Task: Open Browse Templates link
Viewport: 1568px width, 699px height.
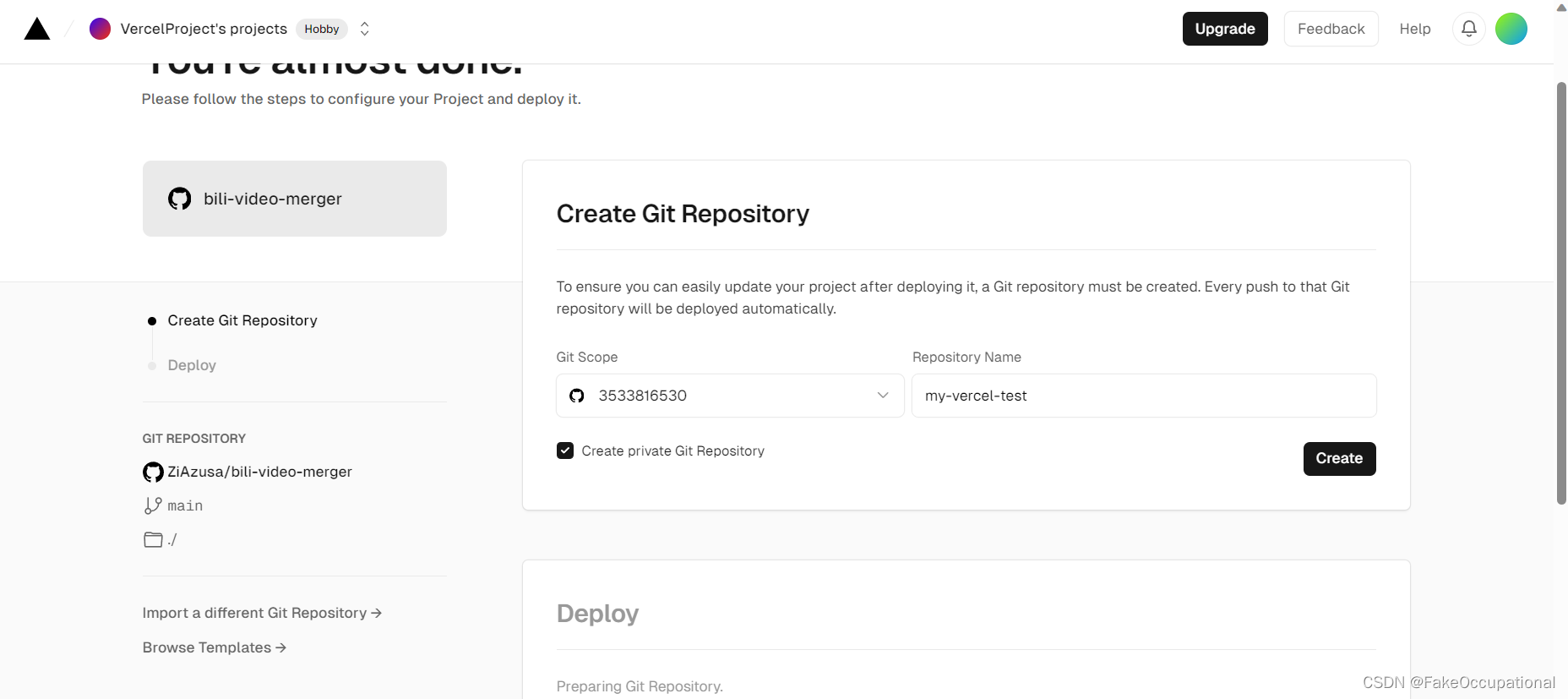Action: (215, 647)
